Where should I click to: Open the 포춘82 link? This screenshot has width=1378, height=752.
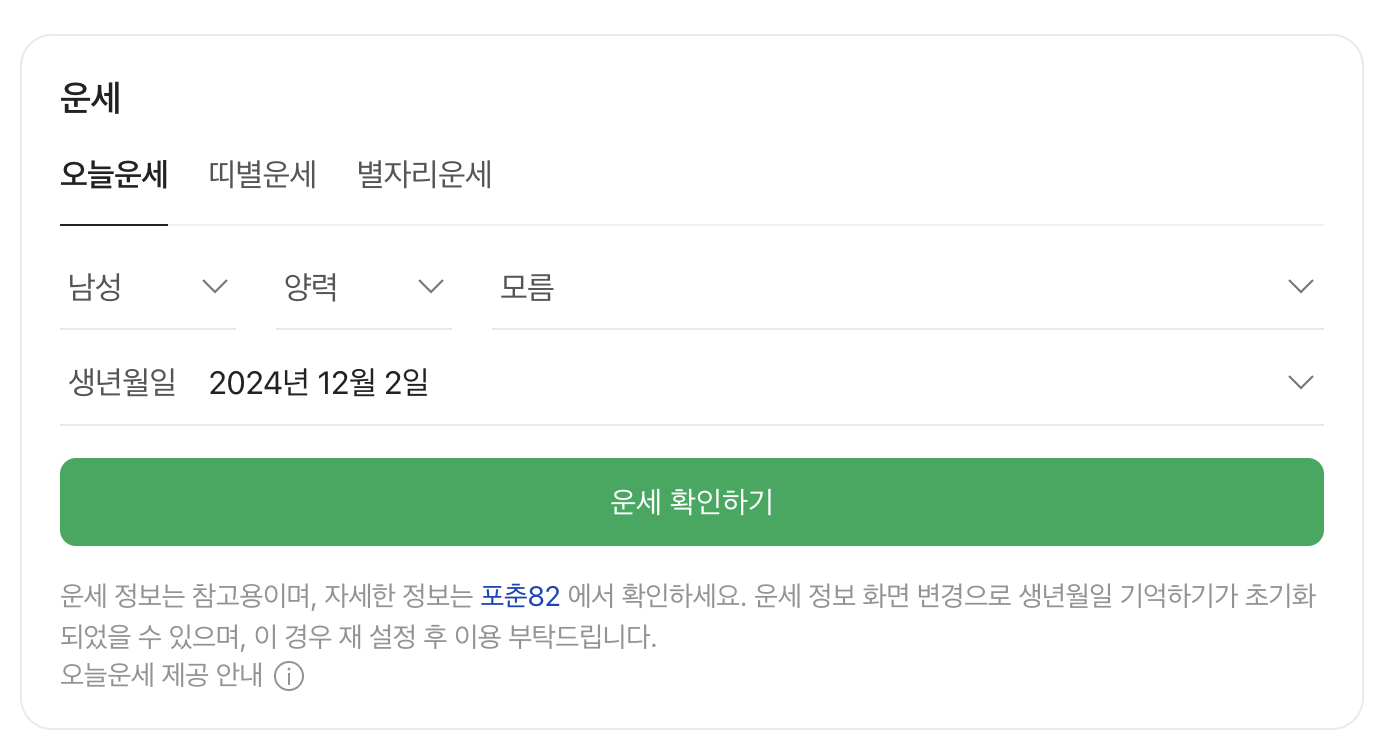[x=520, y=595]
